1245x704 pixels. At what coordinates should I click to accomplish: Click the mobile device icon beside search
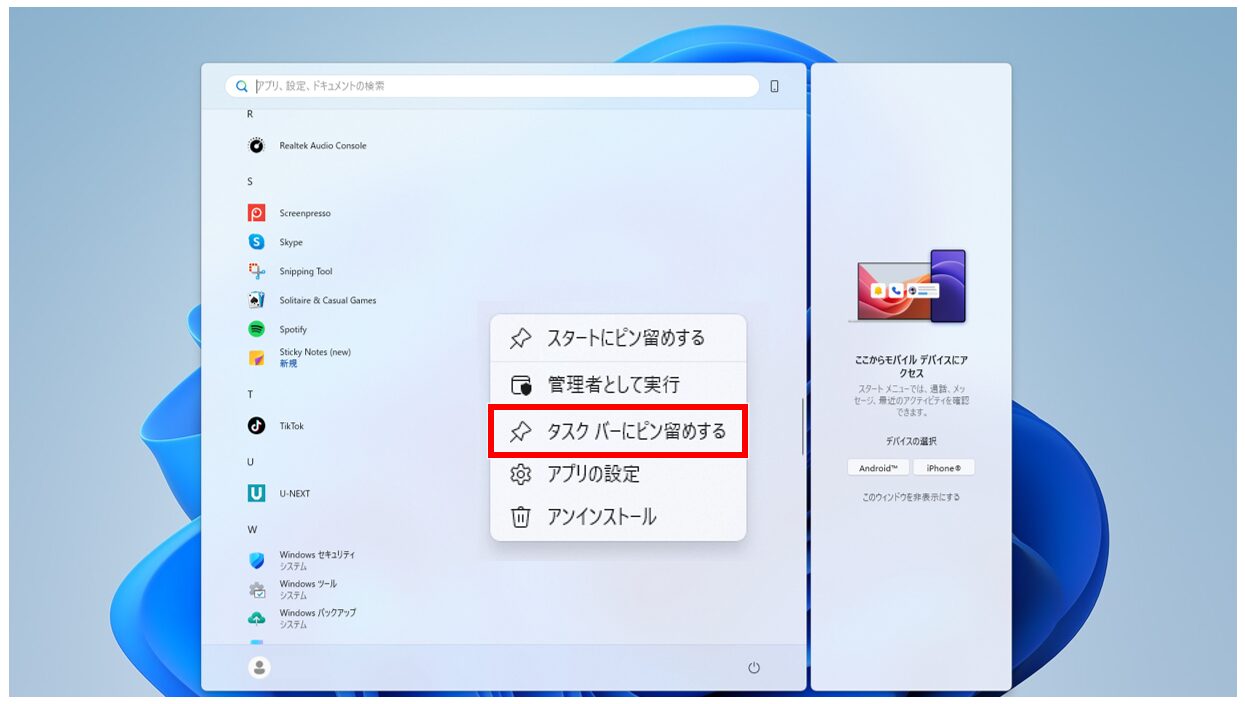coord(772,87)
